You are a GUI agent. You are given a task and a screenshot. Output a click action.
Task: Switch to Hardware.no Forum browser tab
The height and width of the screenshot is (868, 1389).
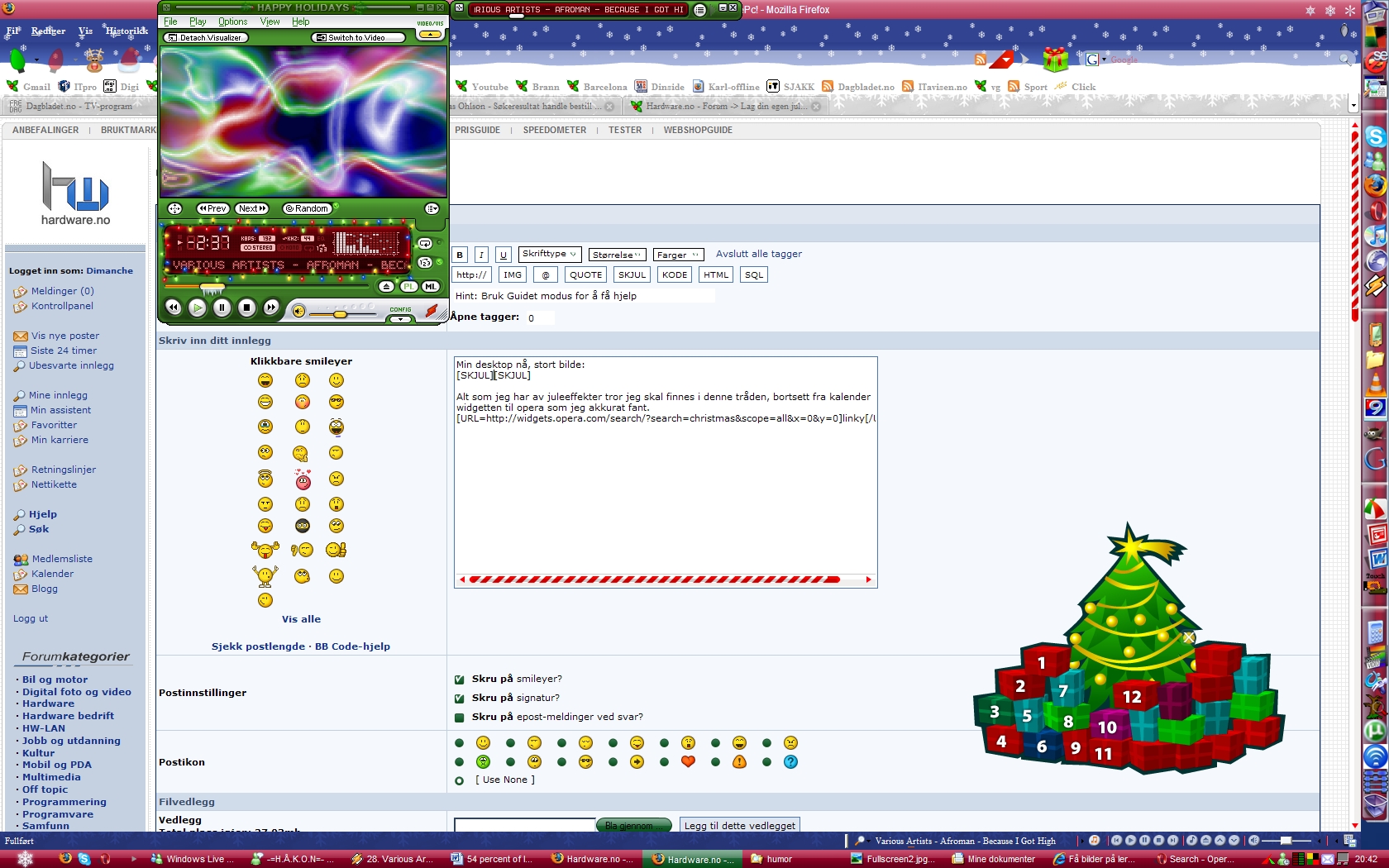click(x=724, y=106)
